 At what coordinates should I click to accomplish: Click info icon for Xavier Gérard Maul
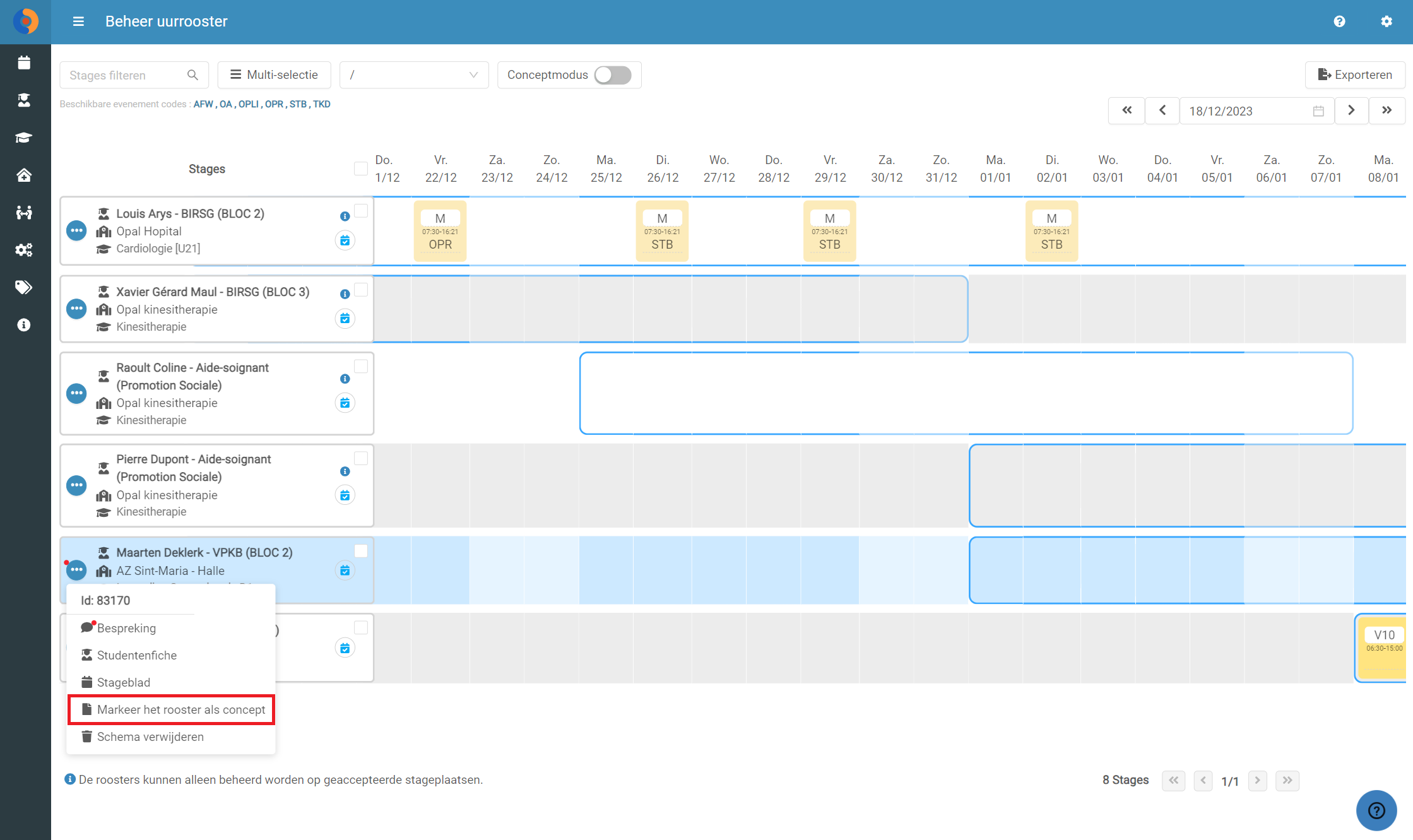pos(345,294)
